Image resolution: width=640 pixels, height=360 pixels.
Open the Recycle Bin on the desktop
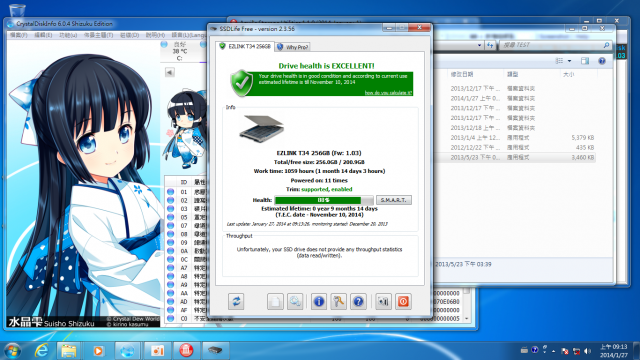17,11
